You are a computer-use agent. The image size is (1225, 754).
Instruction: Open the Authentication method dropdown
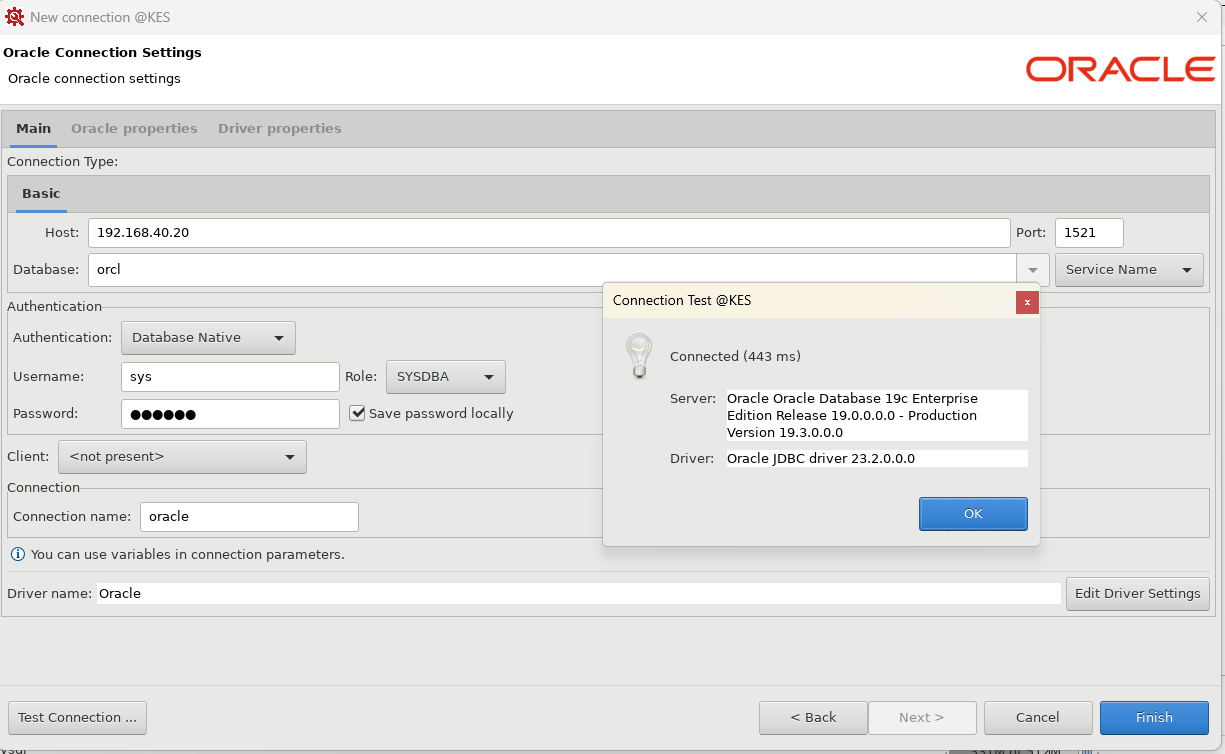tap(208, 338)
